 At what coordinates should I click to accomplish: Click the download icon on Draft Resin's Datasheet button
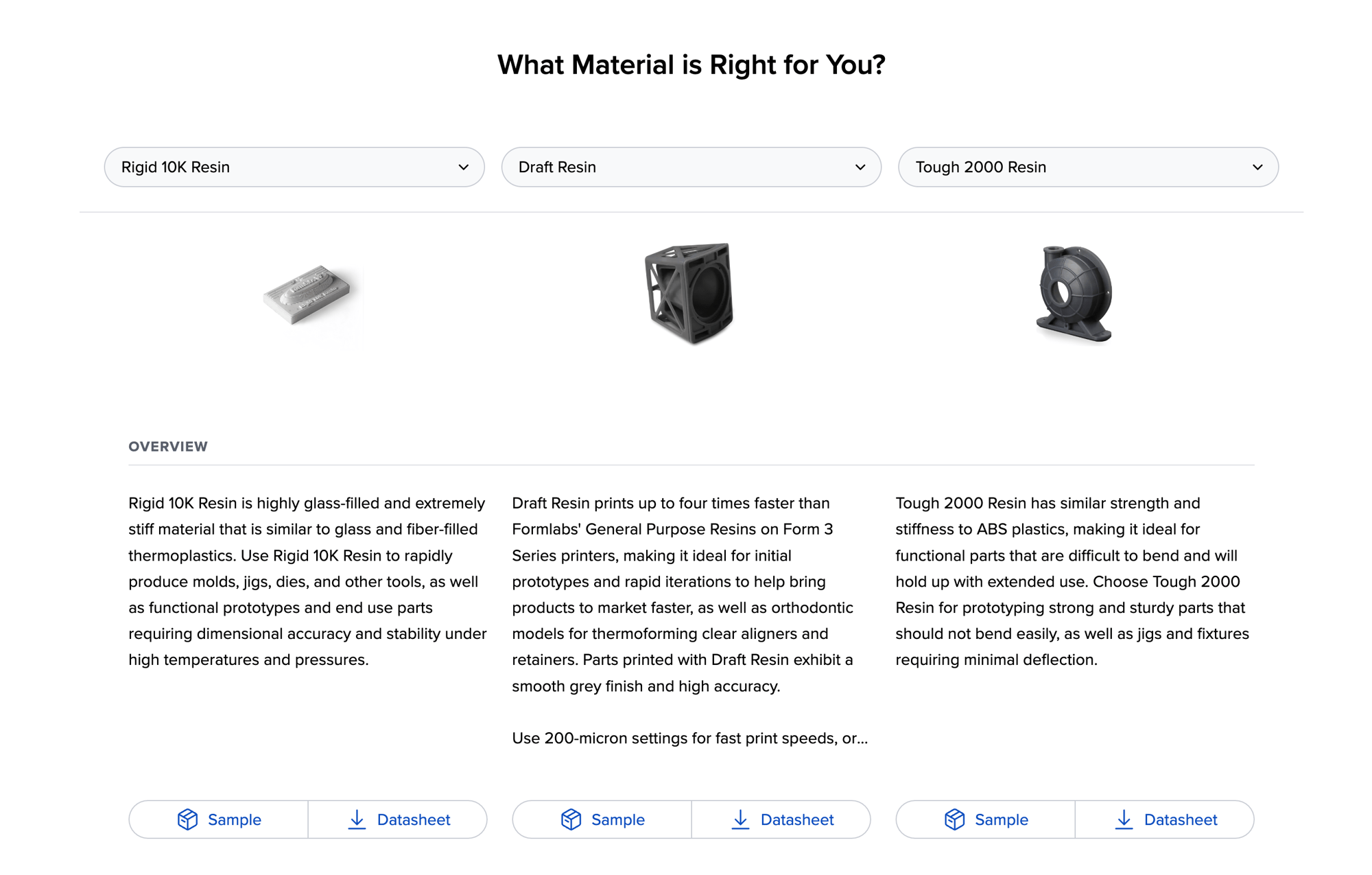741,819
